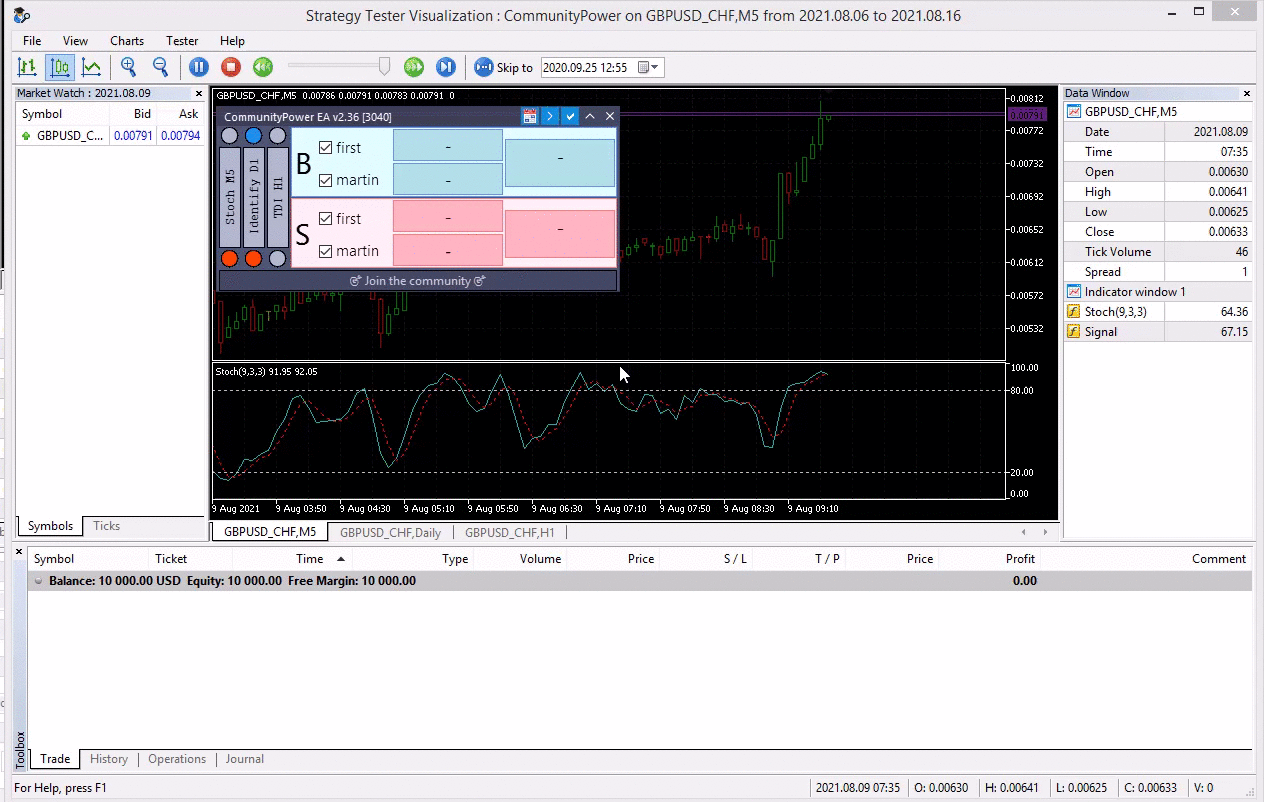The image size is (1264, 802).
Task: Sort trades by the Time column header
Action: pos(310,559)
